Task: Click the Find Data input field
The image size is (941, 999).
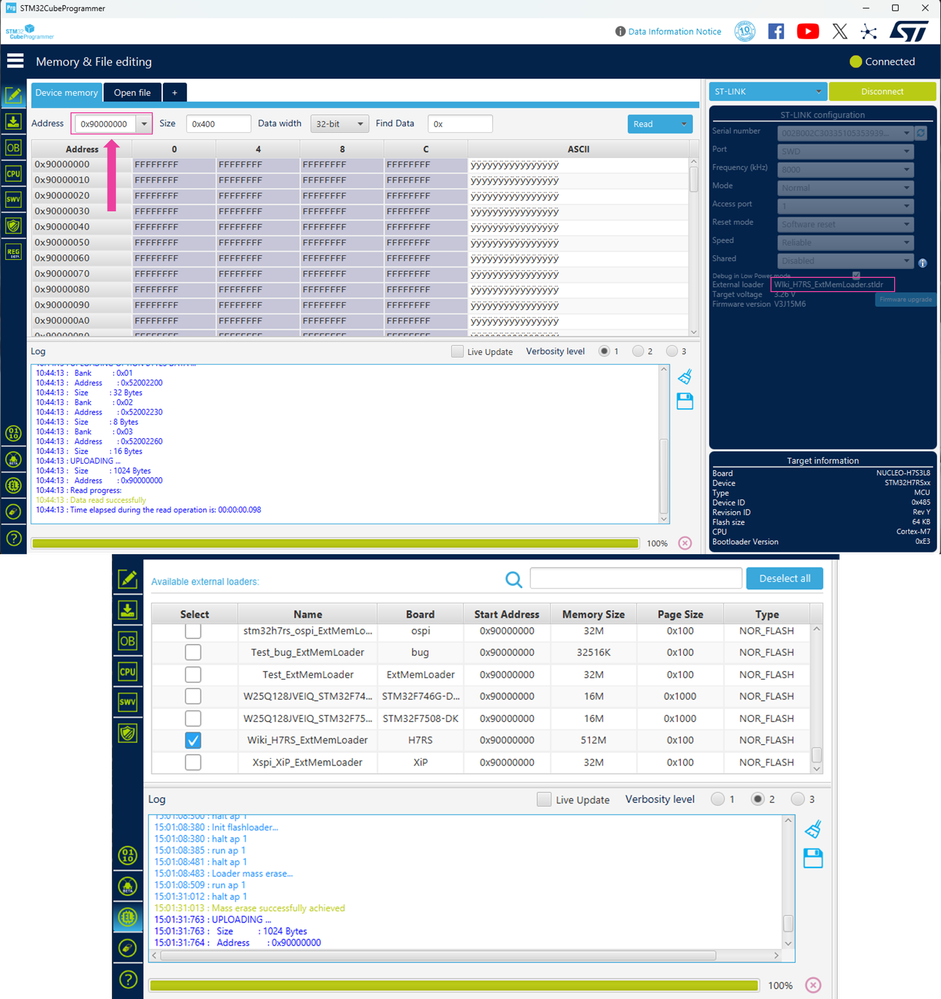Action: click(460, 124)
